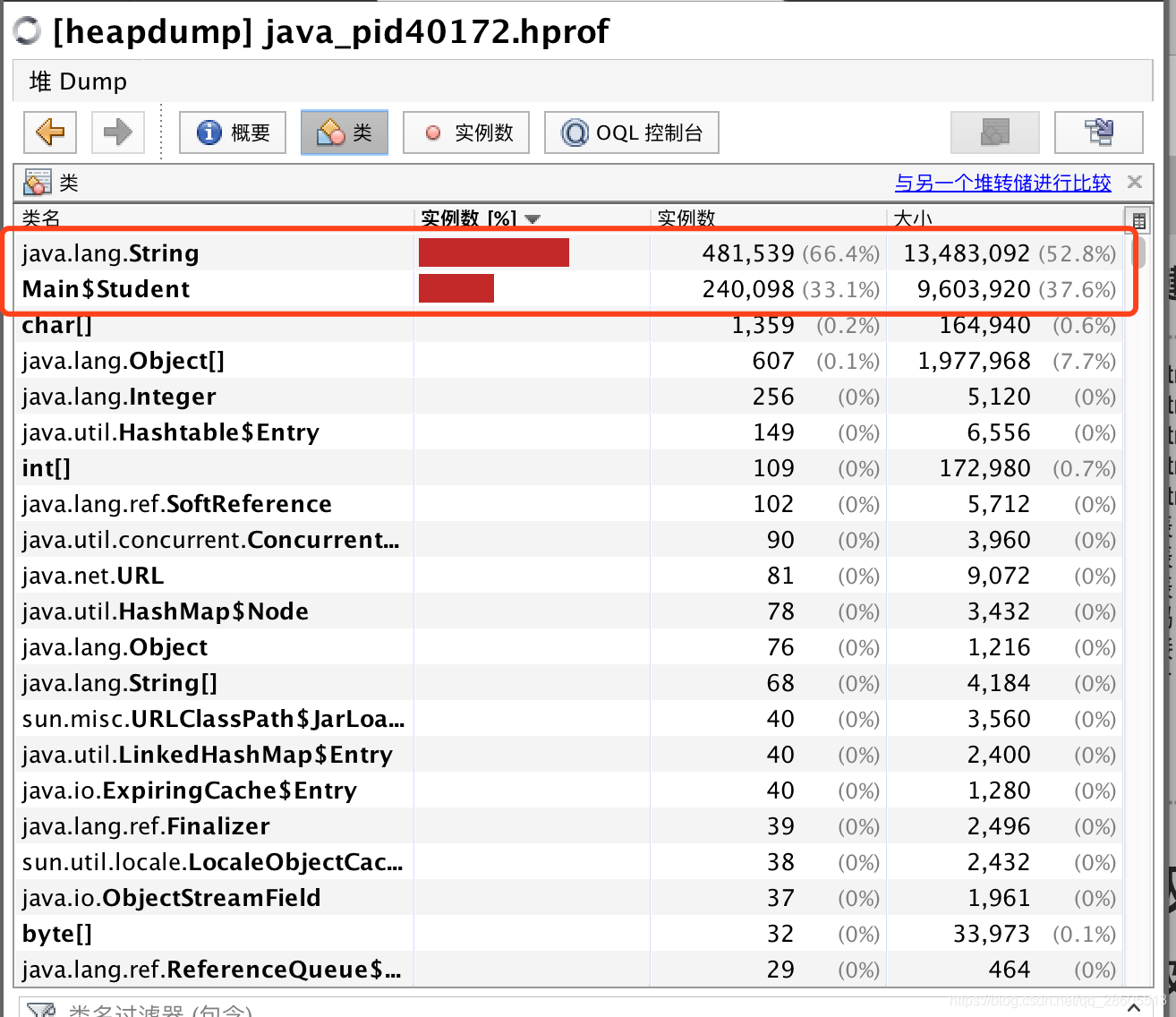Image resolution: width=1176 pixels, height=1017 pixels.
Task: Select the java.io.ObjectStreamField row
Action: pos(568,898)
